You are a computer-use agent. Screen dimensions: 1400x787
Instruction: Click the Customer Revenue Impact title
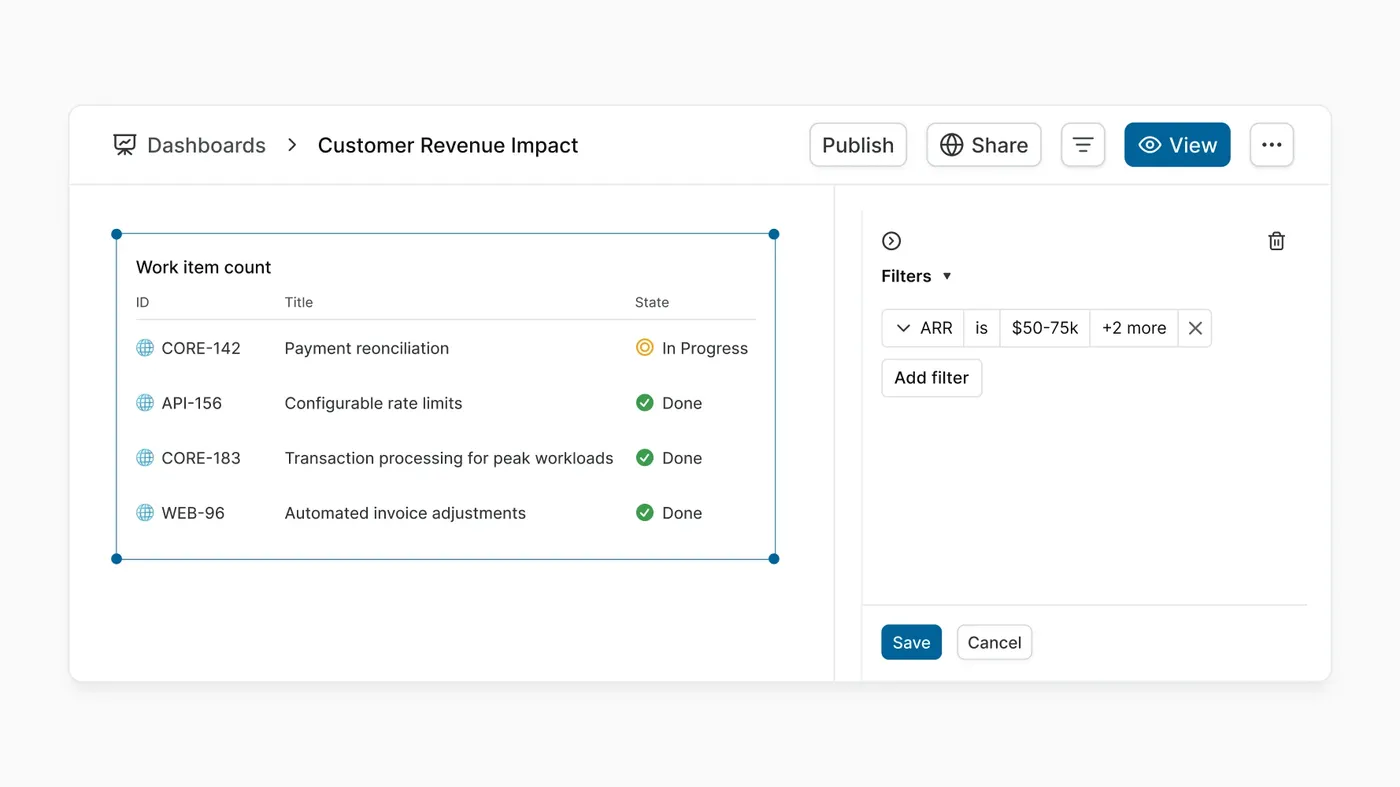[448, 145]
